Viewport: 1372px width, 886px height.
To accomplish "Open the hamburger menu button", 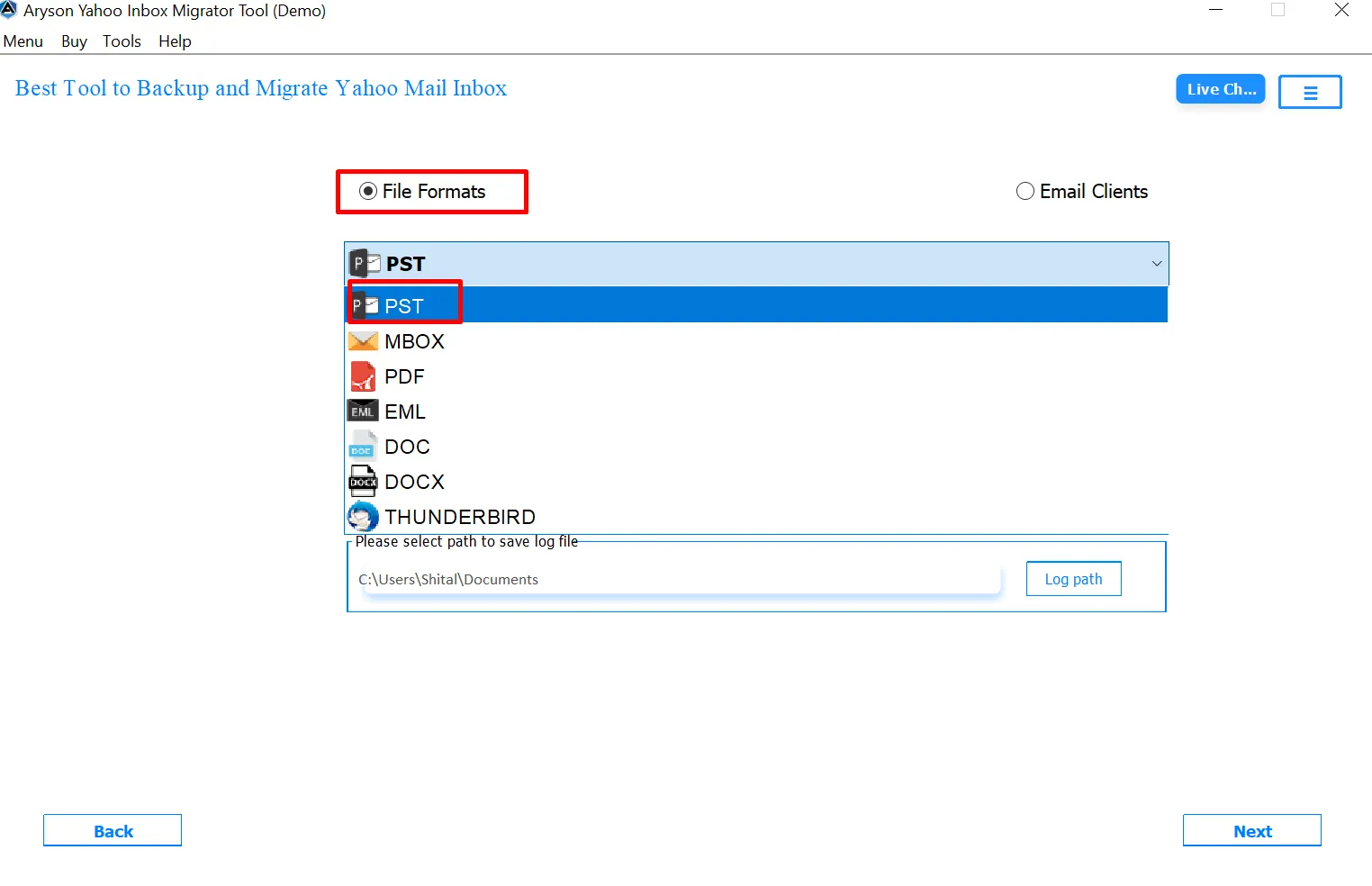I will (x=1310, y=92).
